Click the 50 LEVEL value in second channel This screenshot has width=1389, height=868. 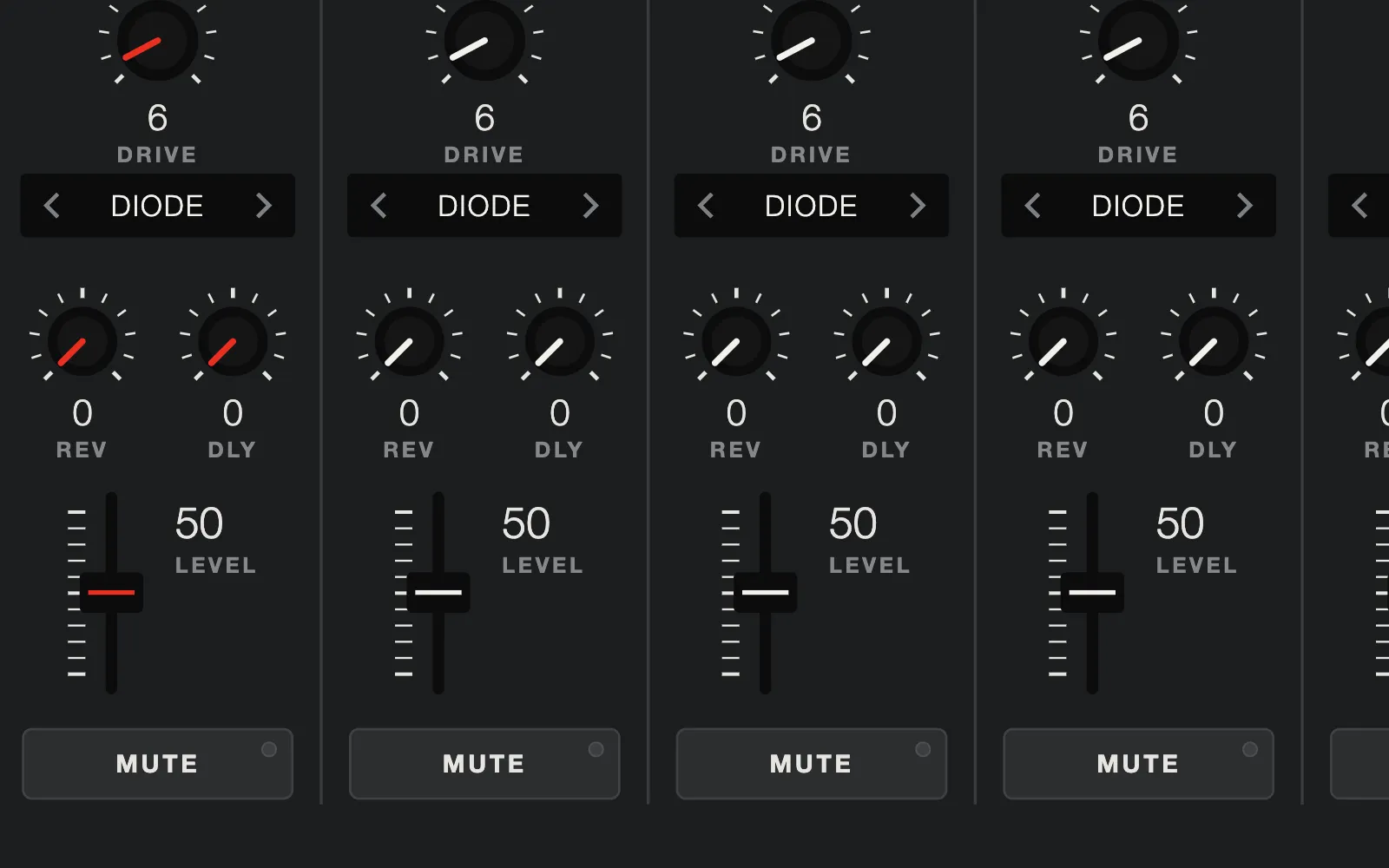tap(526, 523)
